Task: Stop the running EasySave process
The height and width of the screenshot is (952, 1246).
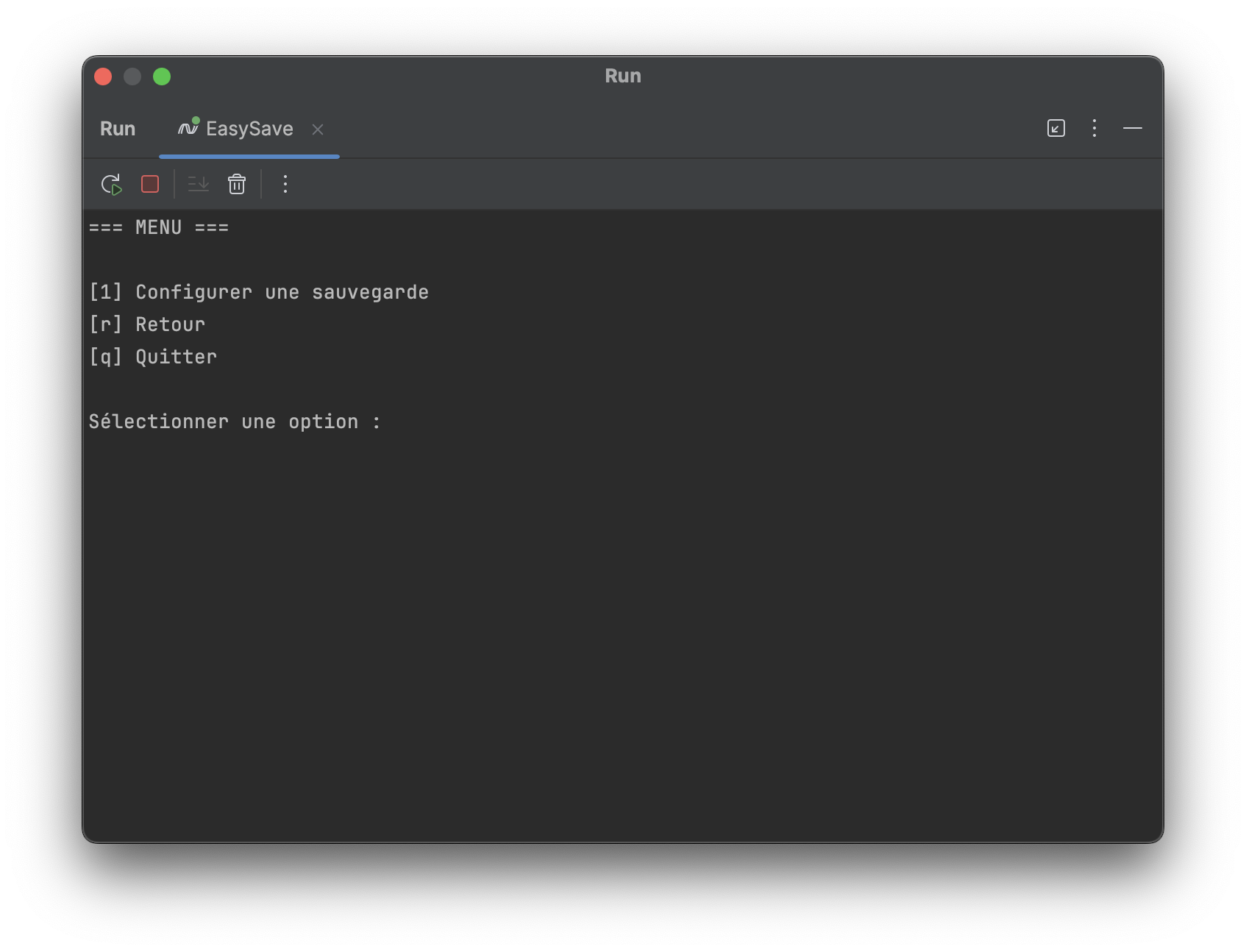Action: pyautogui.click(x=149, y=184)
